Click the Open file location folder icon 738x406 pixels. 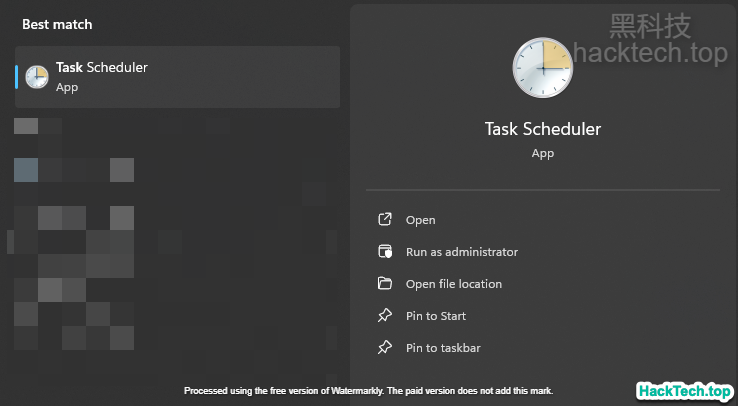[x=384, y=284]
